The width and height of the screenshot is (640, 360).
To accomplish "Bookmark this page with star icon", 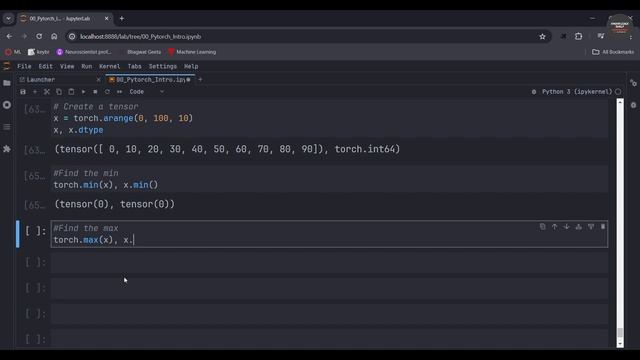I will tap(542, 37).
